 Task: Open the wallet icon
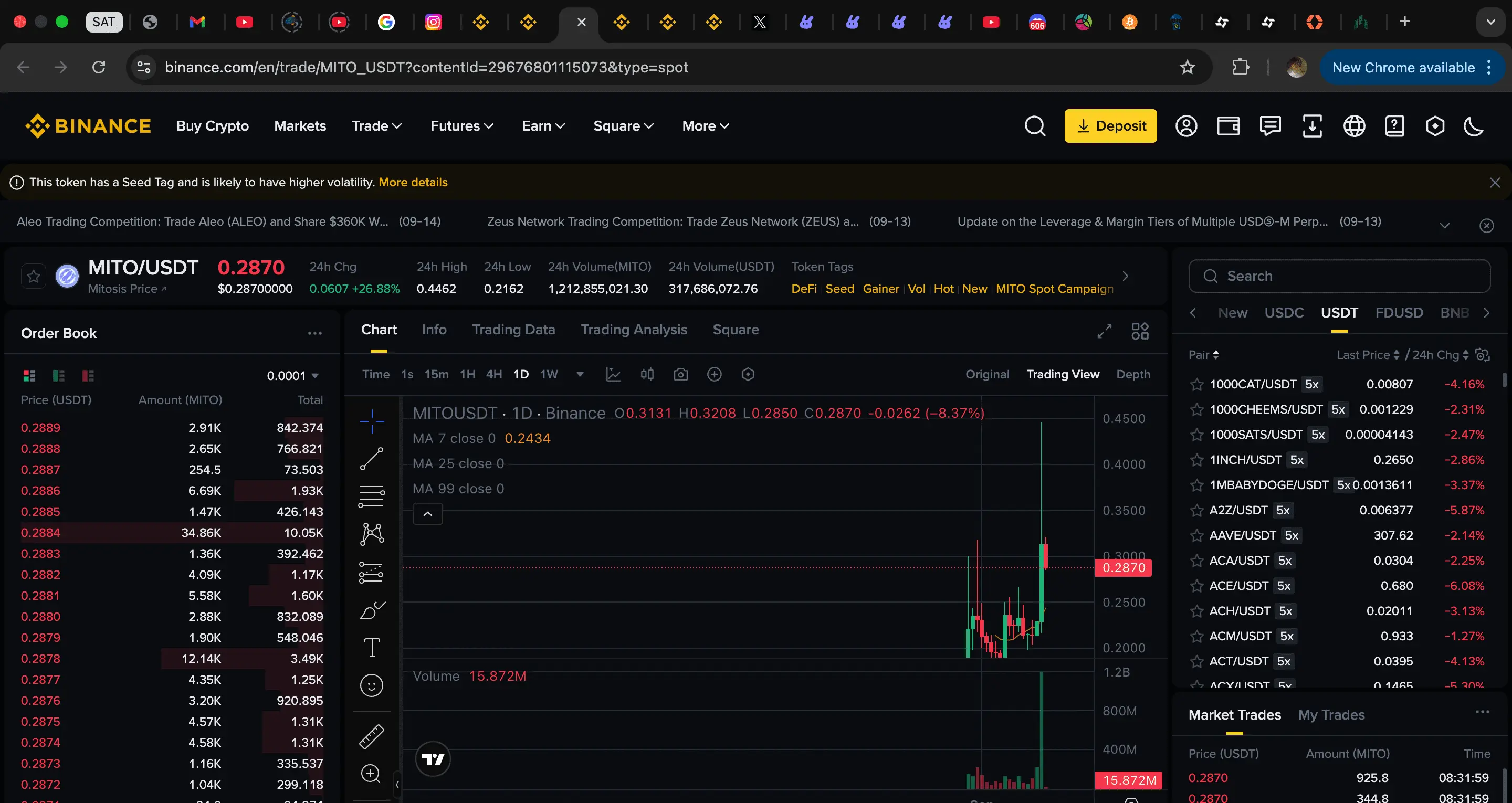(1228, 126)
